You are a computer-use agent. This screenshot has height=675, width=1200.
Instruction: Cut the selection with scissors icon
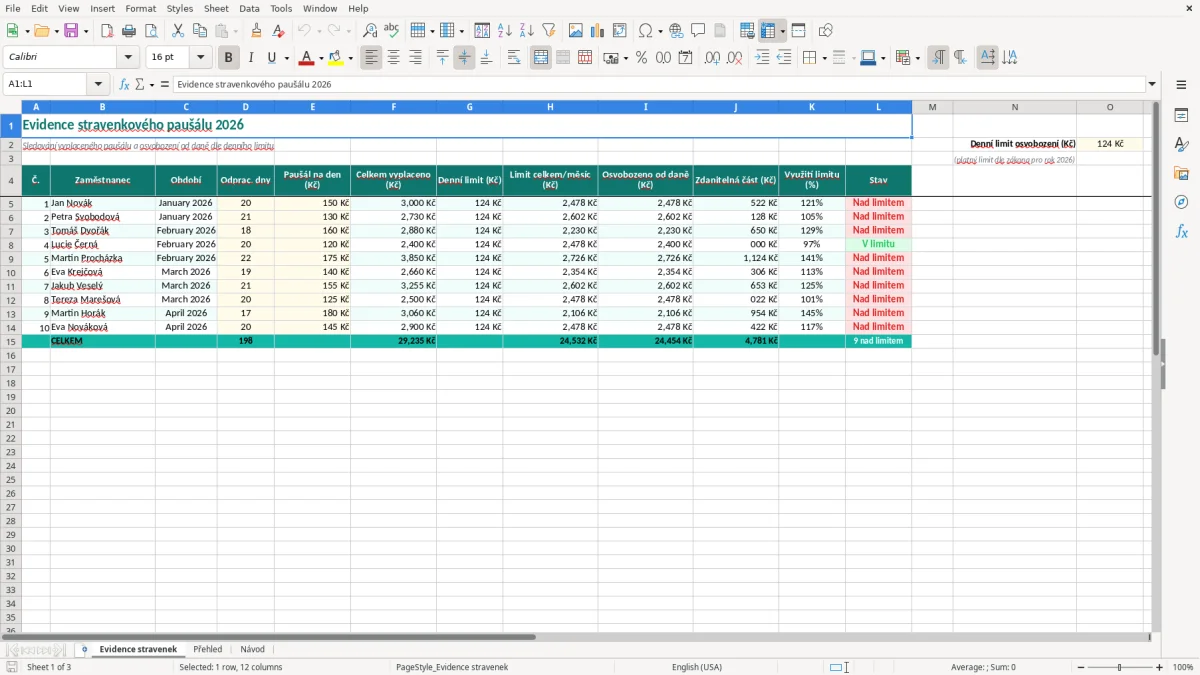point(178,31)
